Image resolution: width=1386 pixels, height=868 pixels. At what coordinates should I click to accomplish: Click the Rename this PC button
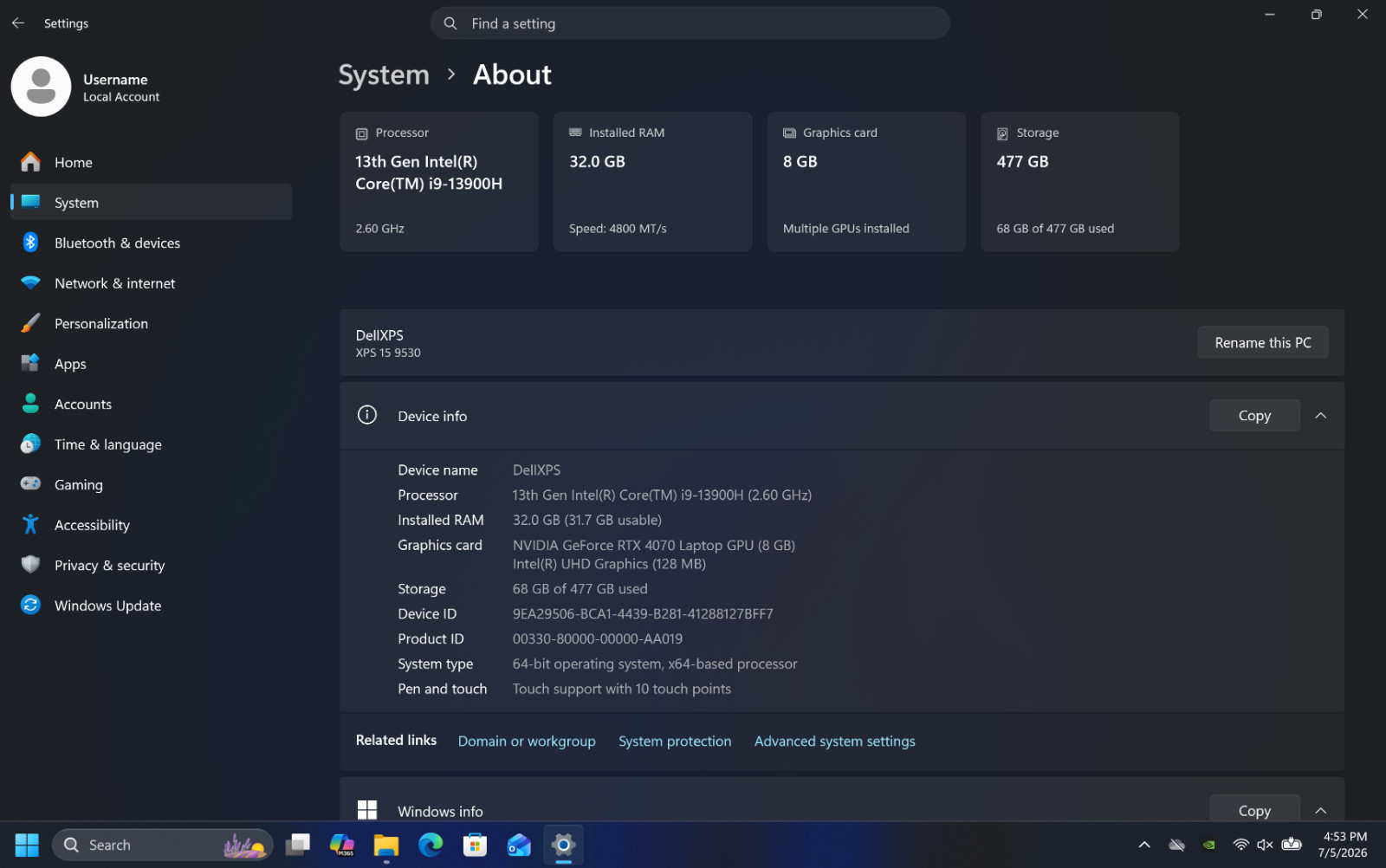pyautogui.click(x=1263, y=342)
